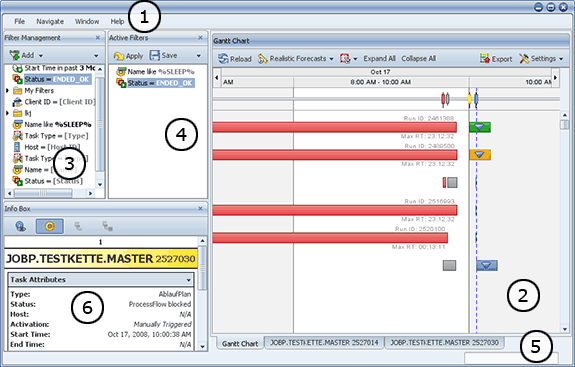575x367 pixels.
Task: Select the 'Status = [Status]' filter
Action: tap(47, 181)
